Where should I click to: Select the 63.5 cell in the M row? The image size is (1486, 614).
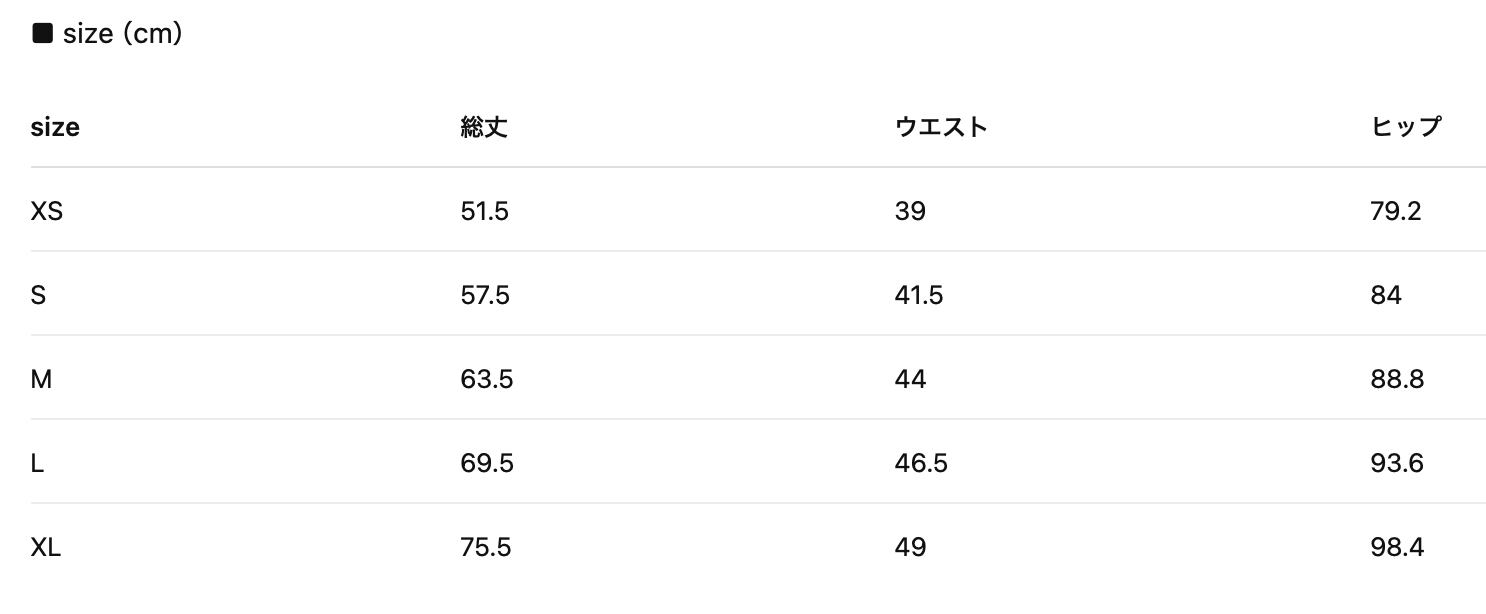[486, 379]
